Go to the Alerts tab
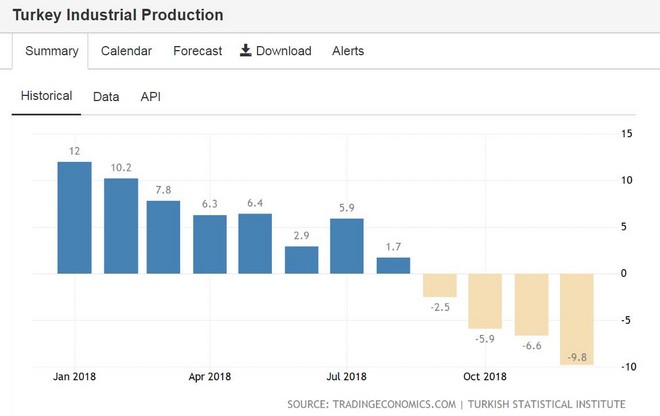This screenshot has width=660, height=416. coord(348,51)
